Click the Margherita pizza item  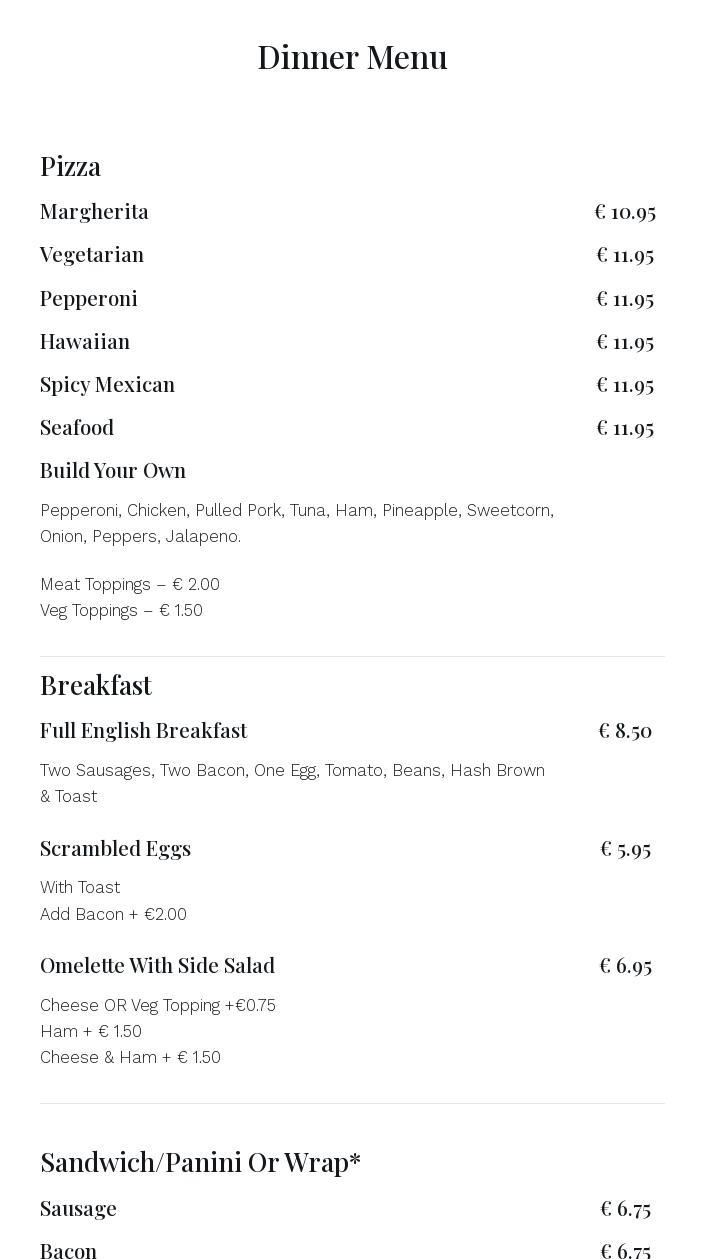point(94,212)
